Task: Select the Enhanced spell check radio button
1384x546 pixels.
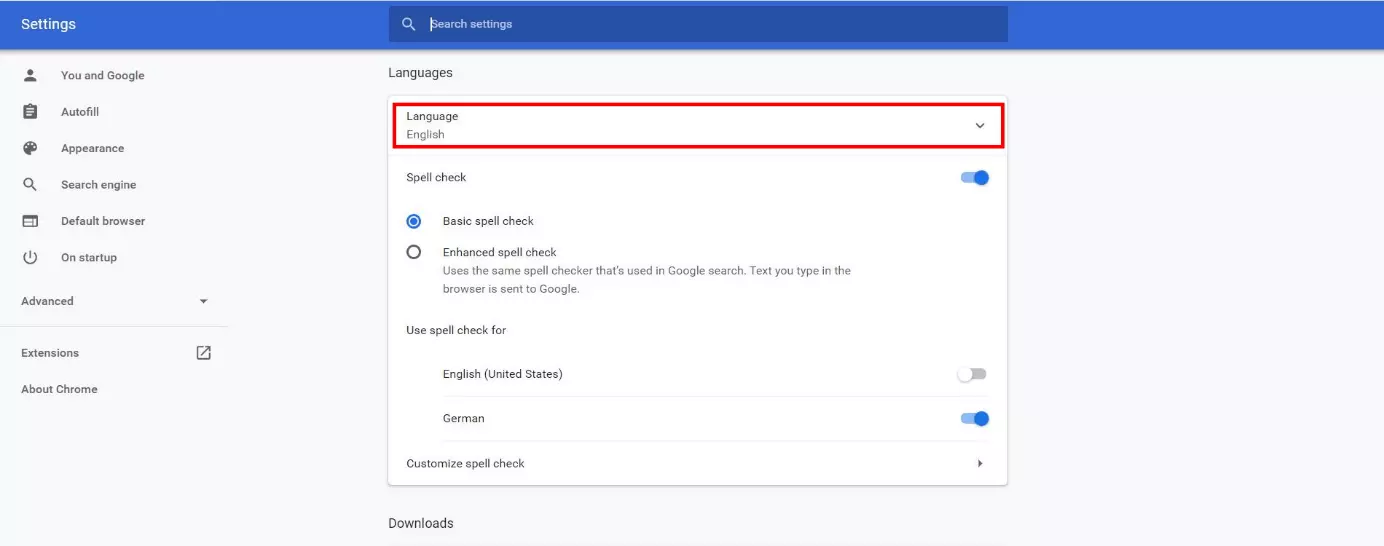Action: (x=414, y=252)
